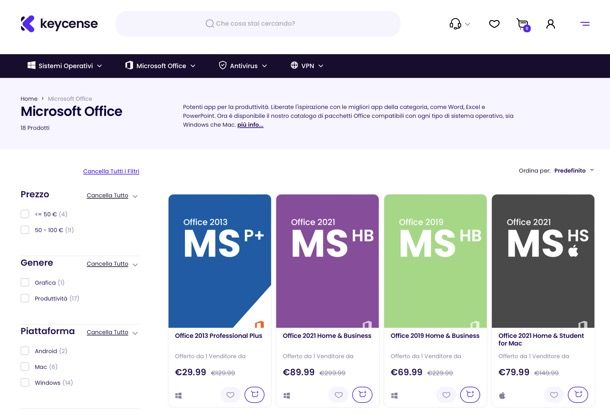
Task: Open the purple Office 2021 MS HB thumbnail
Action: click(328, 261)
